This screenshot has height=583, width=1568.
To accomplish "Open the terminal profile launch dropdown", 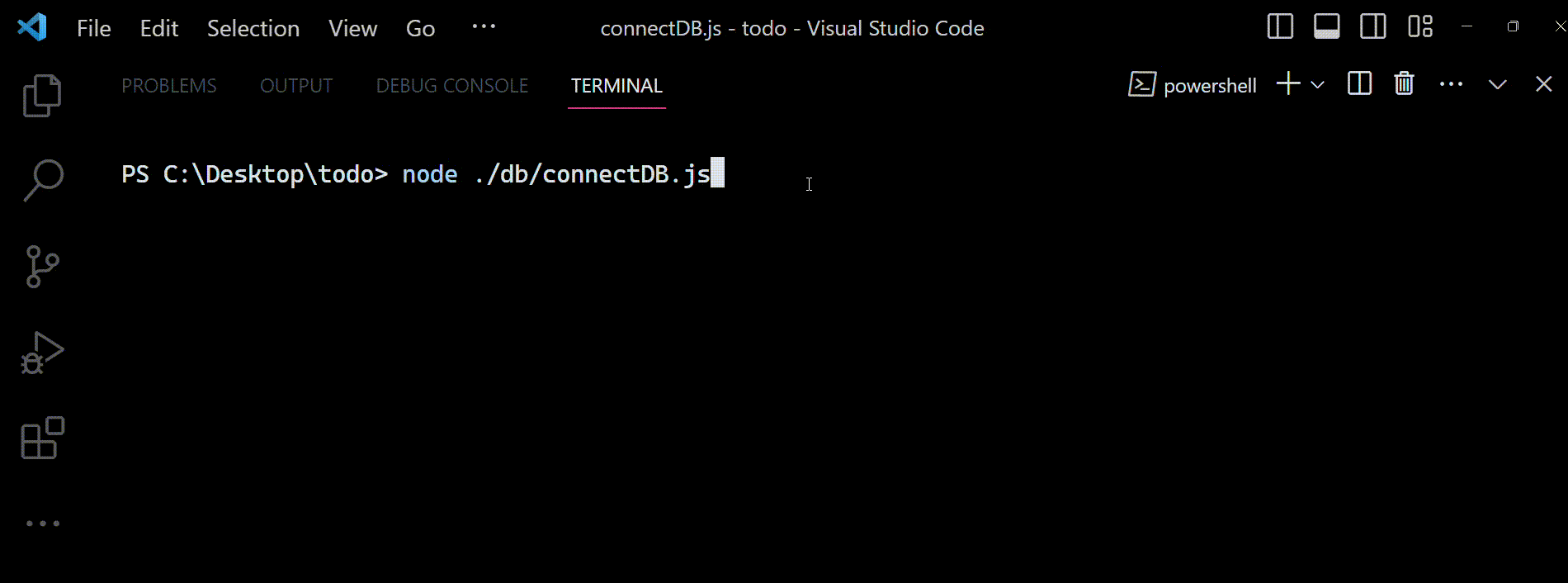I will click(1318, 85).
